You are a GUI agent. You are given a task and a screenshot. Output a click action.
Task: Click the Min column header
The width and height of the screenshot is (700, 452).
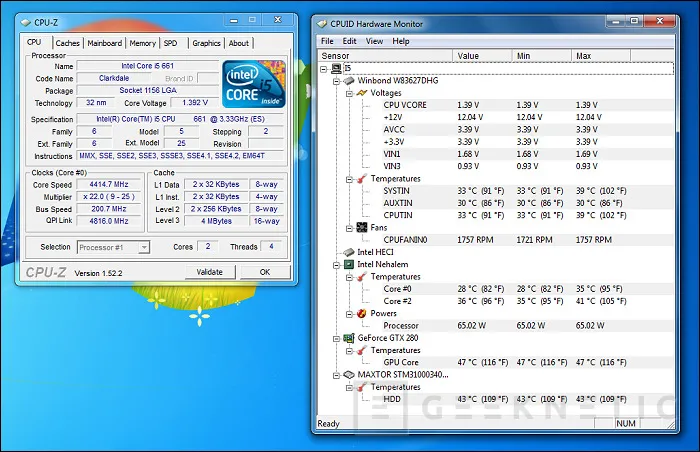[x=542, y=56]
